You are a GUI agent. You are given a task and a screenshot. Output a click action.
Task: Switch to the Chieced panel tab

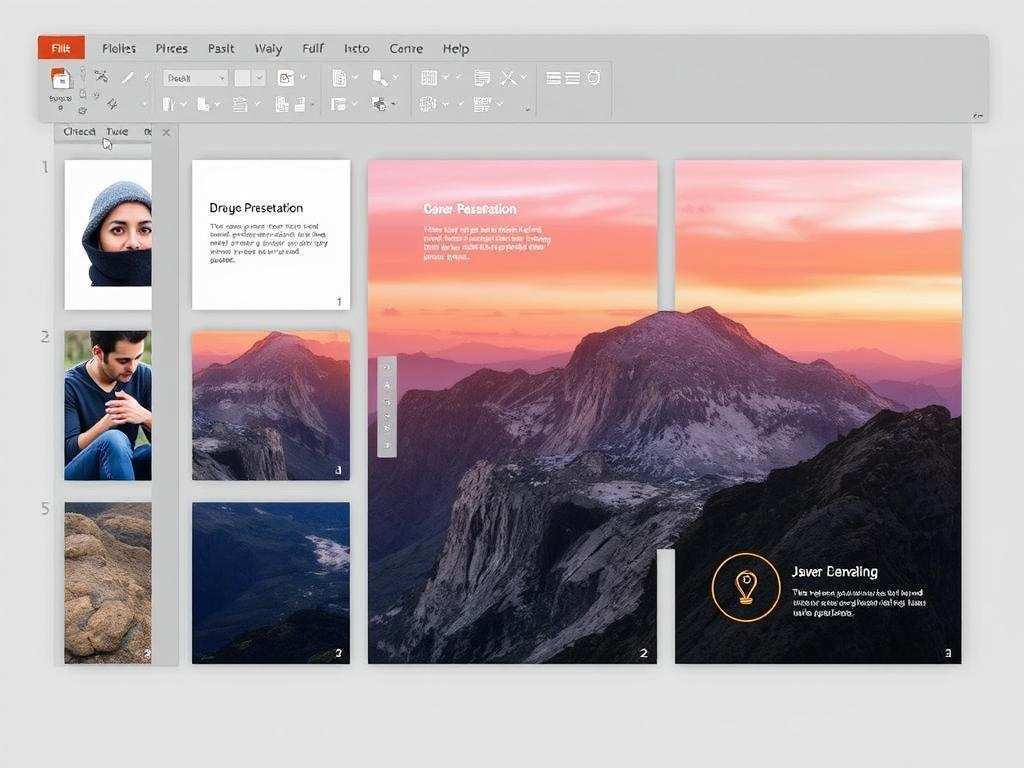click(x=79, y=132)
